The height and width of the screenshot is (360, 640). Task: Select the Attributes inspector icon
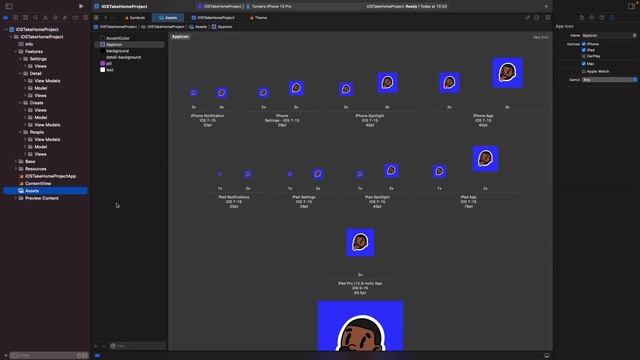point(612,18)
